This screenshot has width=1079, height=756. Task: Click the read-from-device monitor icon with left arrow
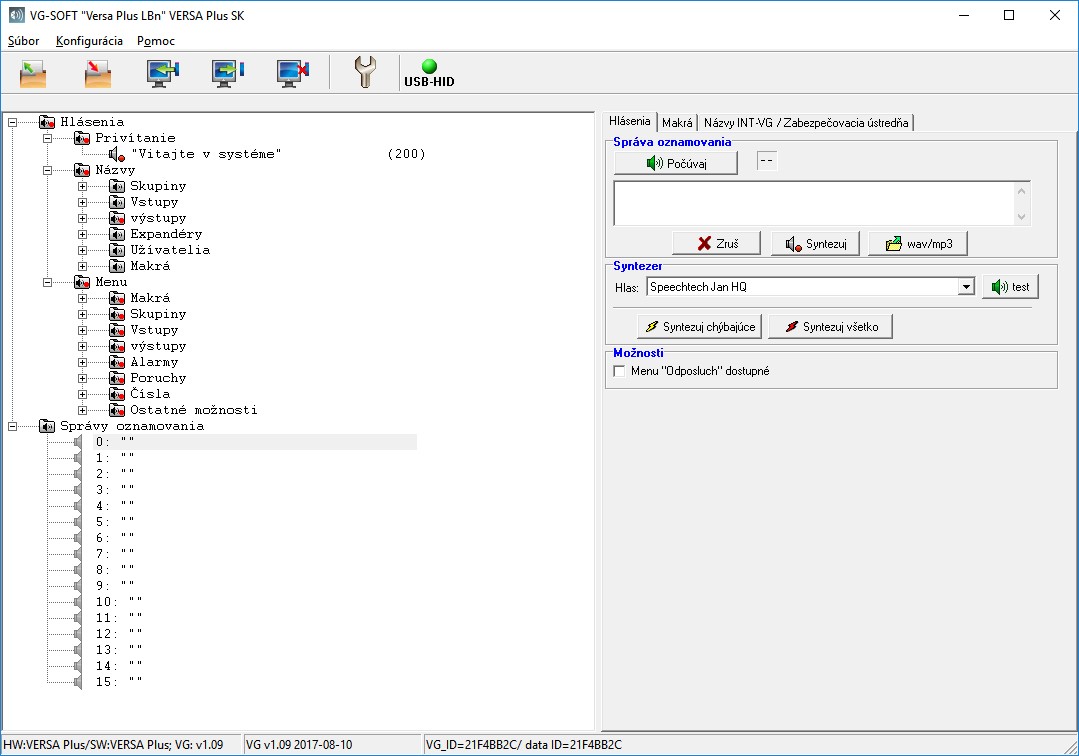click(x=162, y=73)
